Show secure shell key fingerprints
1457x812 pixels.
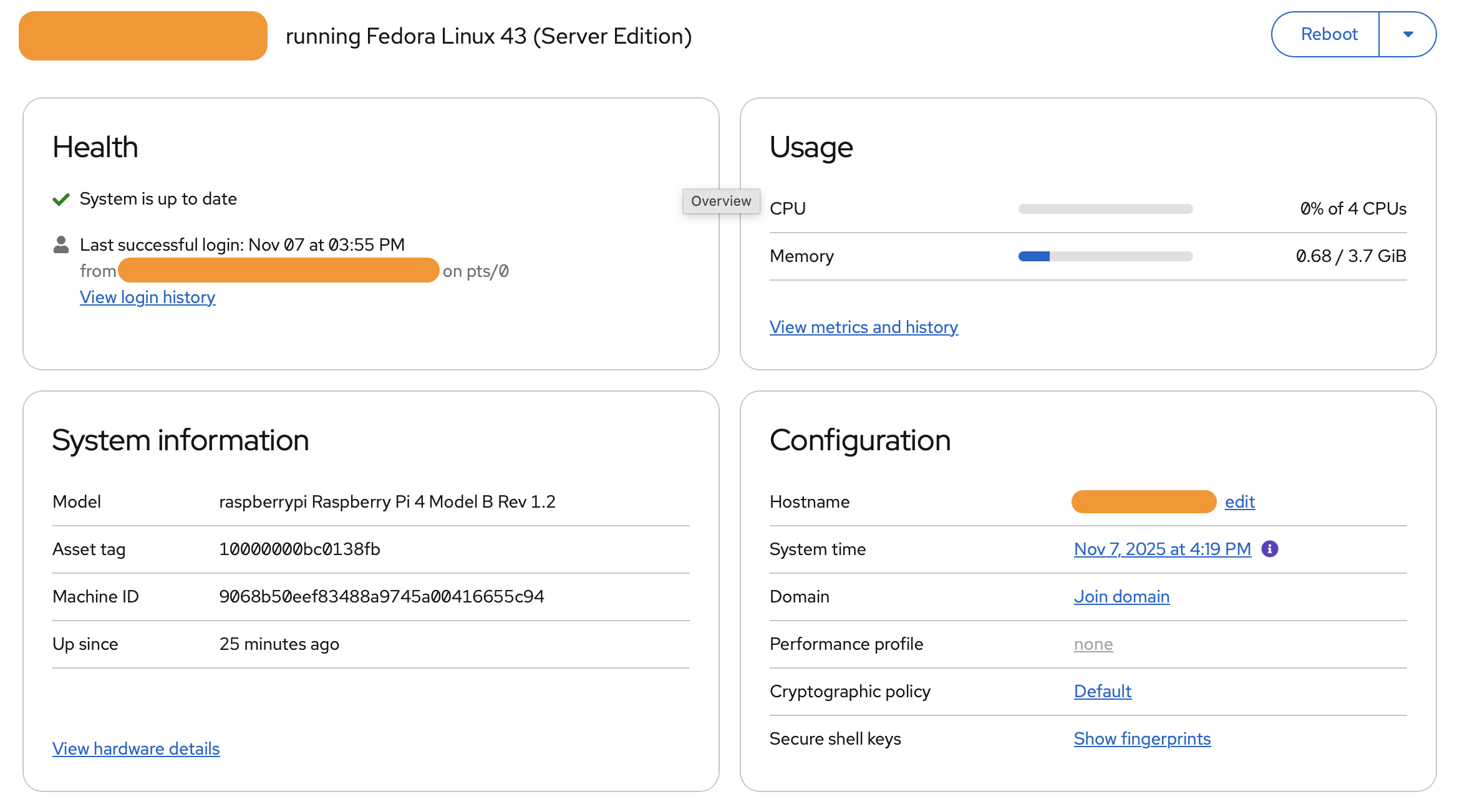pos(1141,739)
